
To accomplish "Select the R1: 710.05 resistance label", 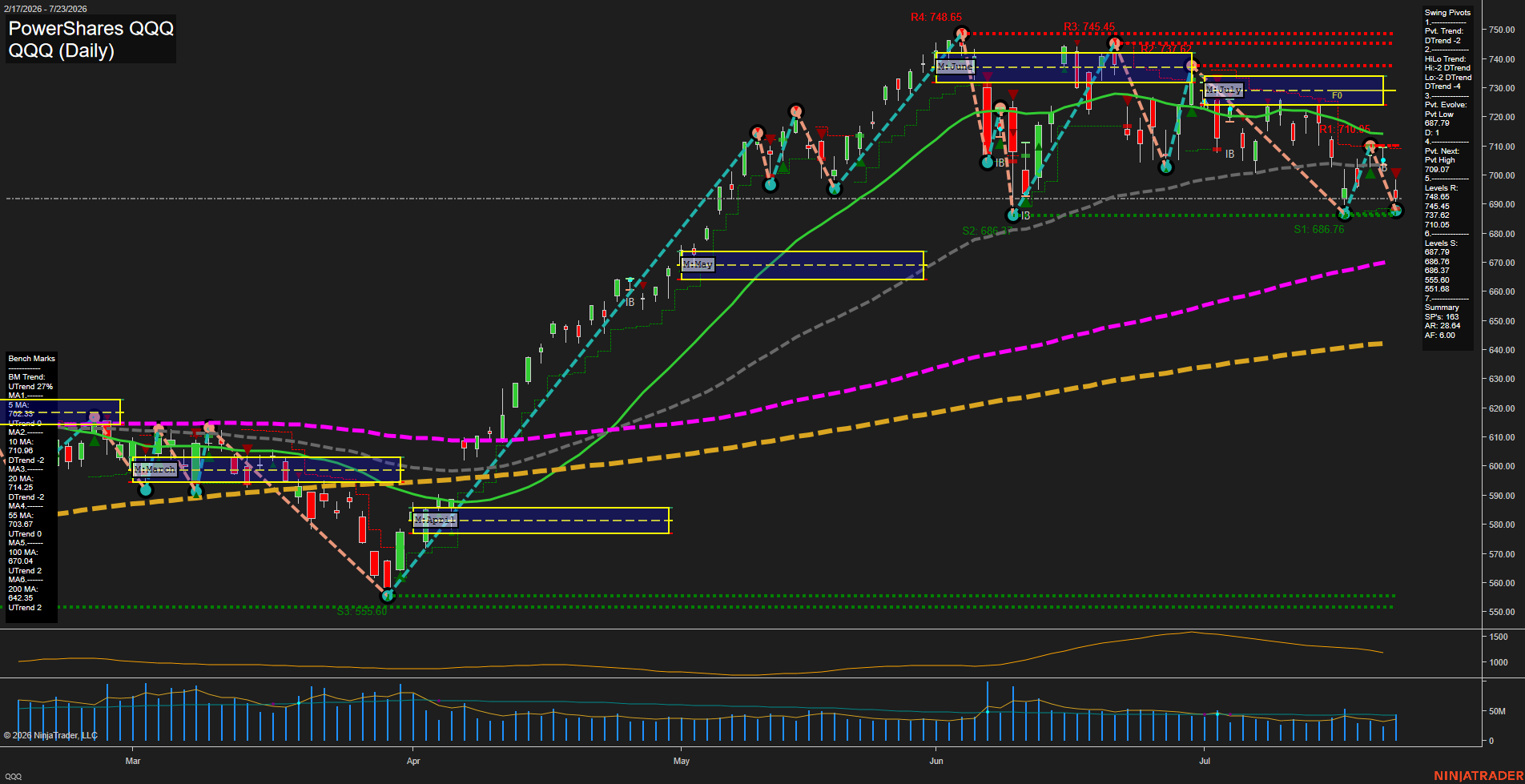I will [x=1345, y=129].
